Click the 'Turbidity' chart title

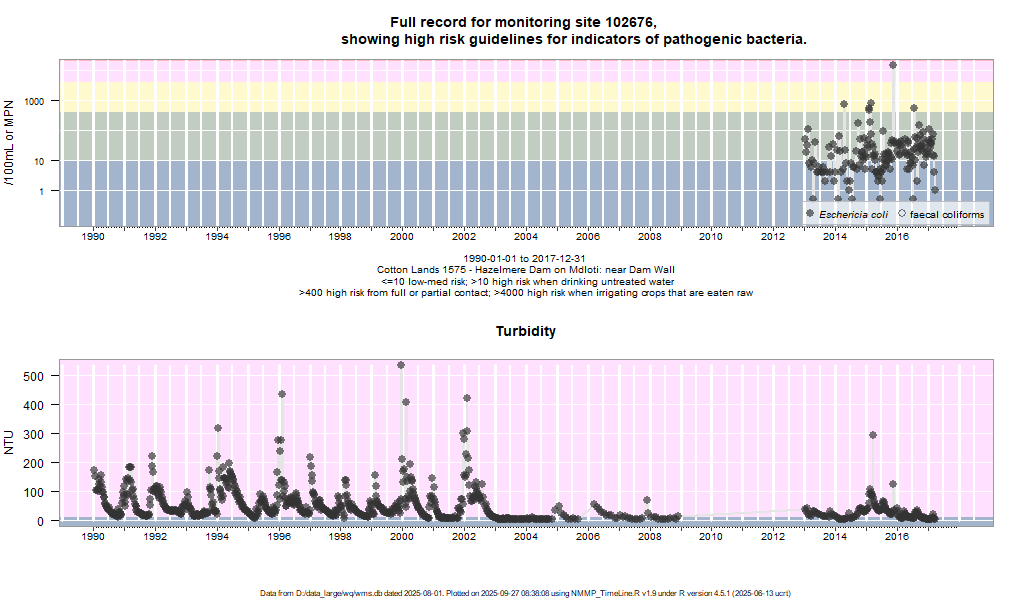coord(526,330)
